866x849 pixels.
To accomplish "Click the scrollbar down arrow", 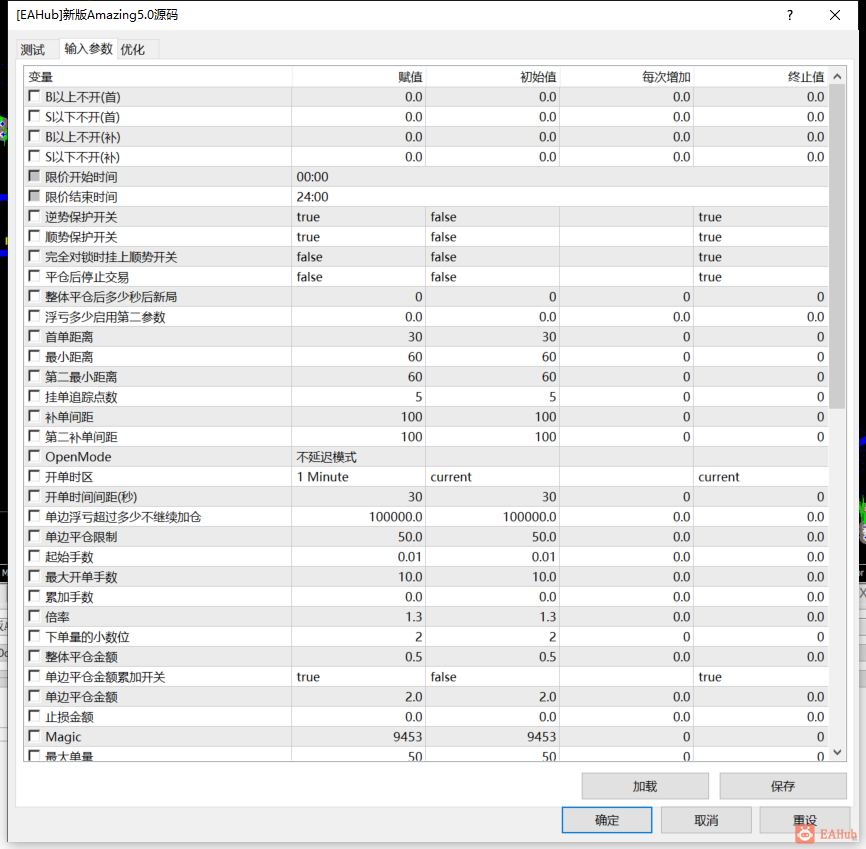I will coord(837,752).
